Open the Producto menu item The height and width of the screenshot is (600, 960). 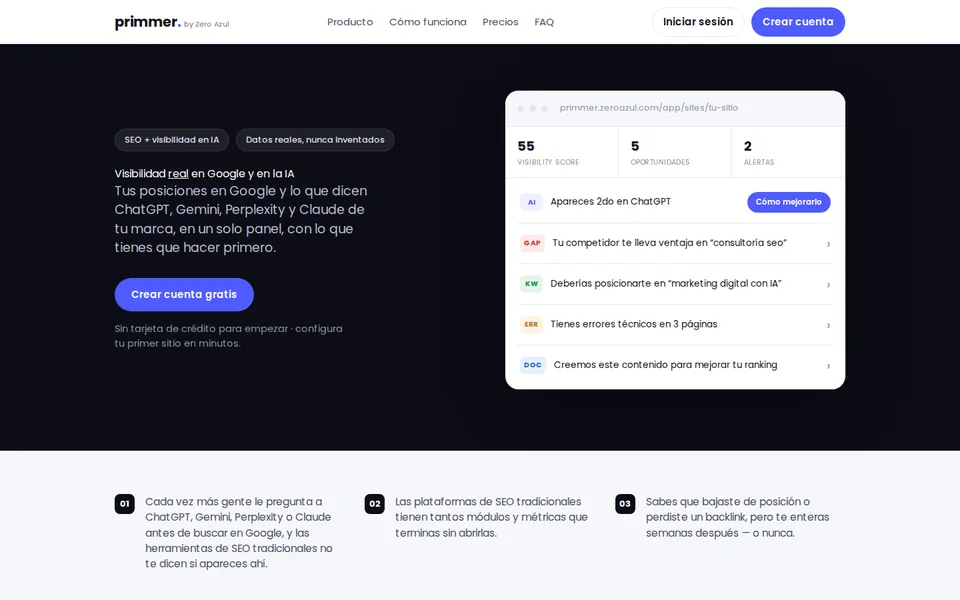click(x=350, y=22)
